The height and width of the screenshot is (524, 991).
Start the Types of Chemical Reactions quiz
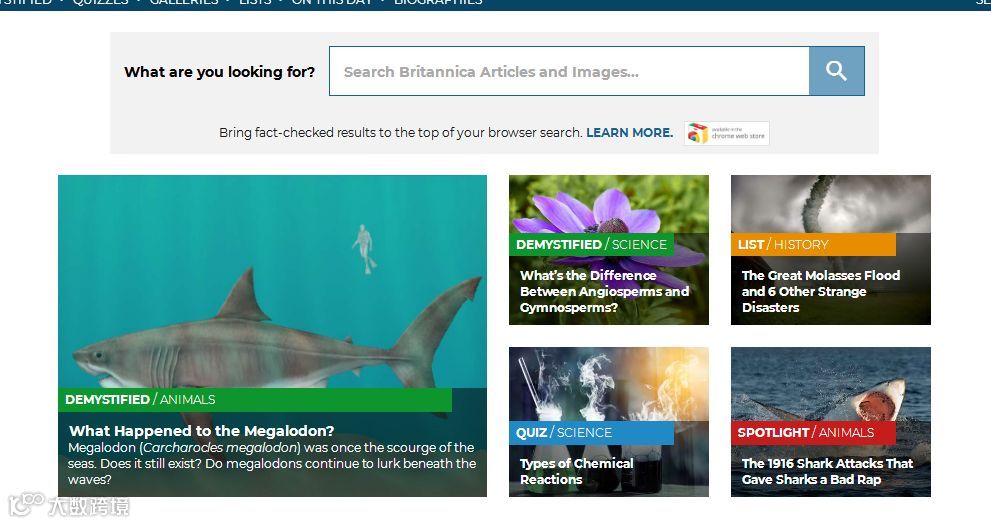(x=576, y=472)
